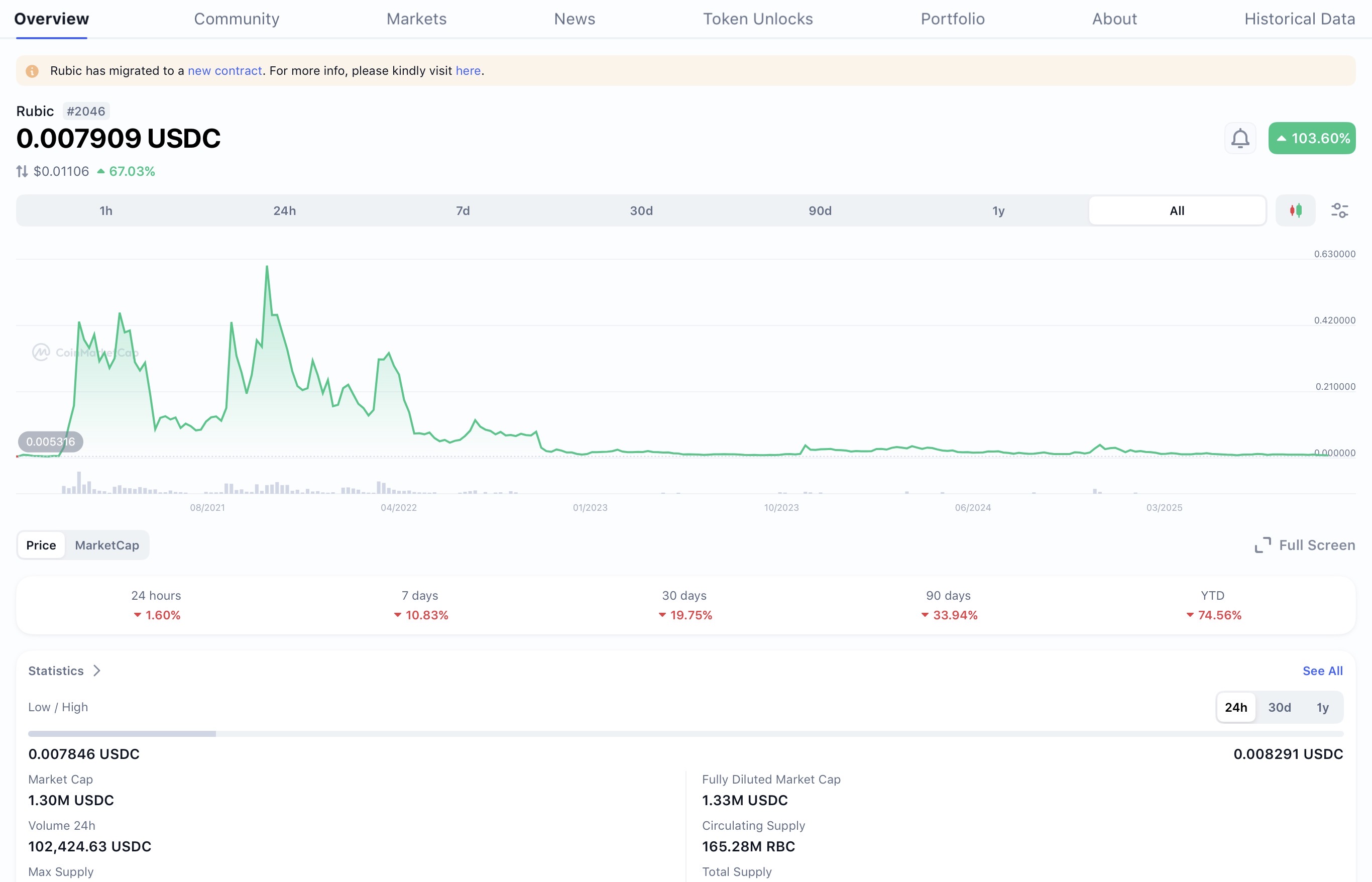
Task: Click the price alert bell icon
Action: pyautogui.click(x=1240, y=138)
